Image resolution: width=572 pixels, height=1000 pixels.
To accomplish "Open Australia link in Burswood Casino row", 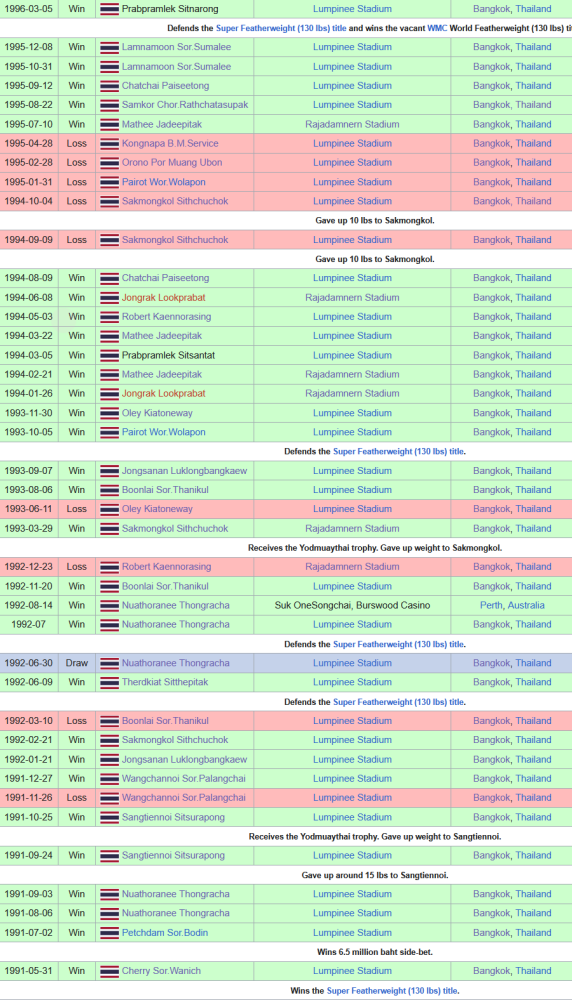I will [x=526, y=605].
